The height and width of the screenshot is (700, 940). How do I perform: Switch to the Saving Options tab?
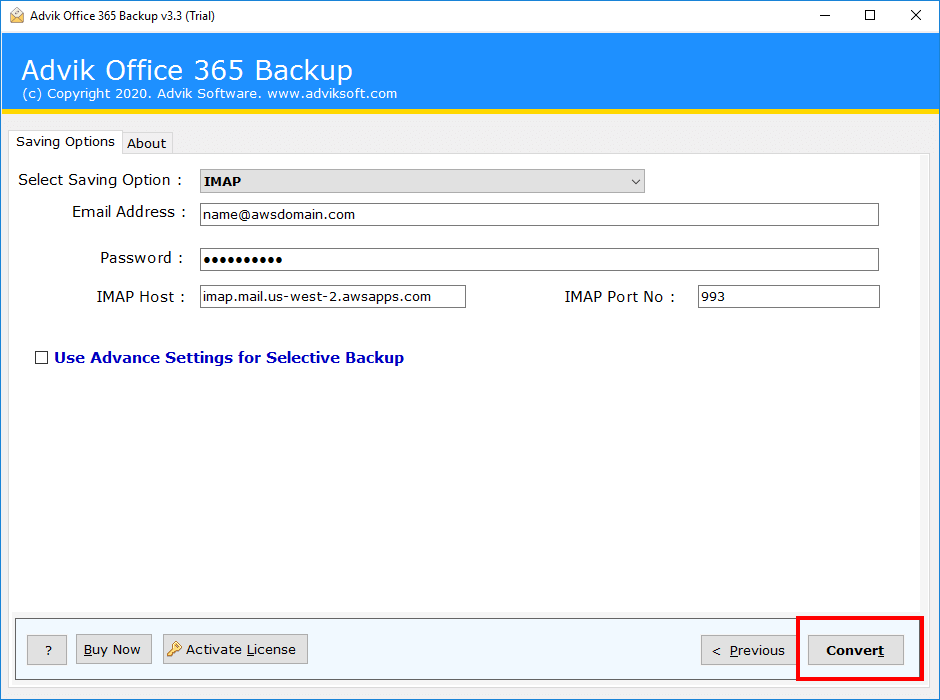tap(65, 142)
